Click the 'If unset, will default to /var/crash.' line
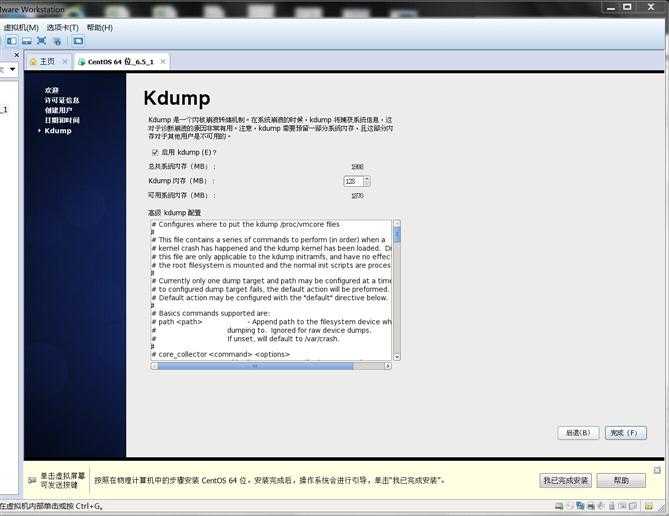The height and width of the screenshot is (516, 669). coord(283,339)
